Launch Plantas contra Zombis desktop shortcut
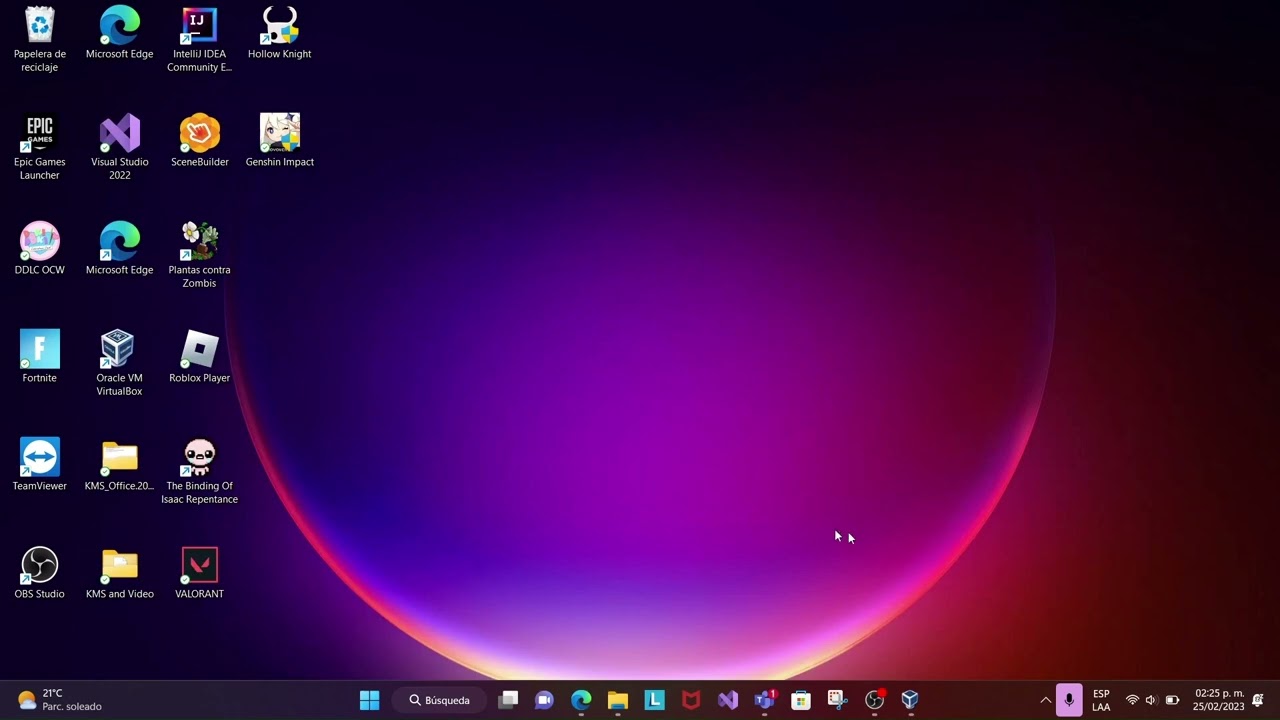Screen dimensions: 1280x720 coord(199,256)
